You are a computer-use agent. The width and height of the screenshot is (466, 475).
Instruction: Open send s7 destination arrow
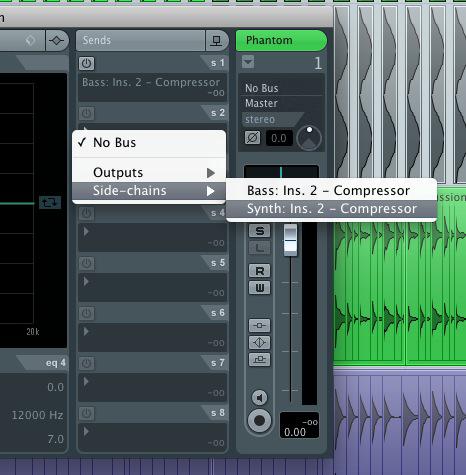tap(86, 381)
